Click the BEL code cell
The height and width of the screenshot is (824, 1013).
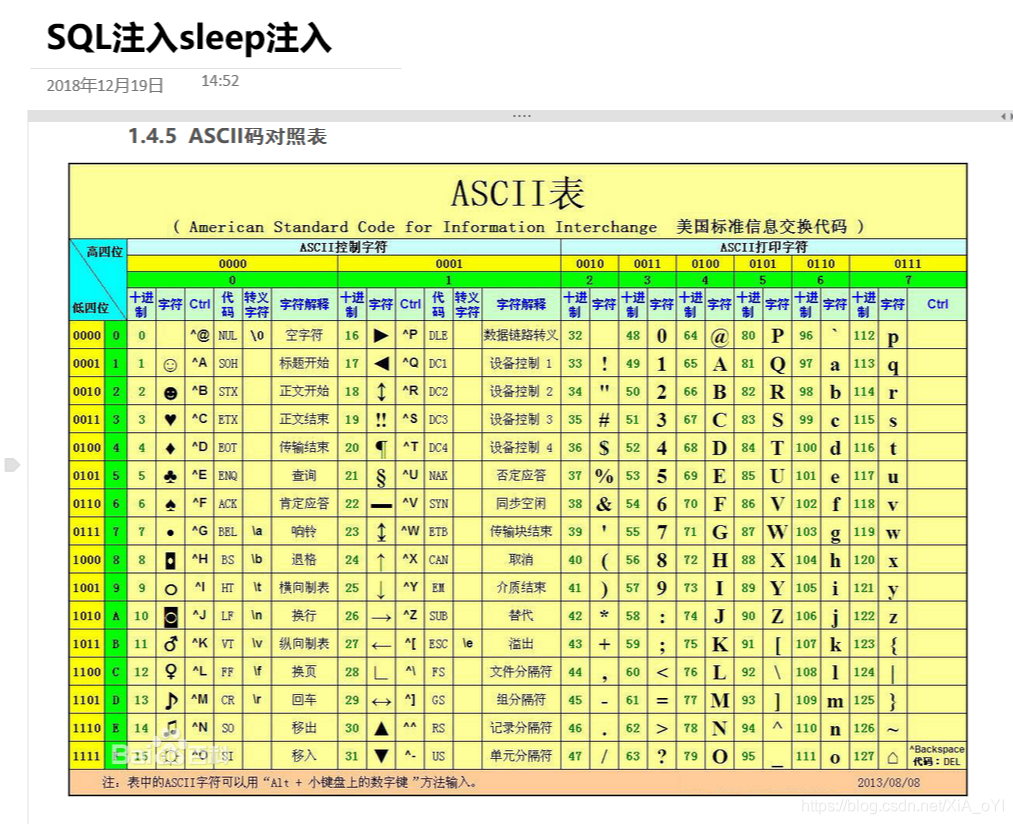click(227, 531)
